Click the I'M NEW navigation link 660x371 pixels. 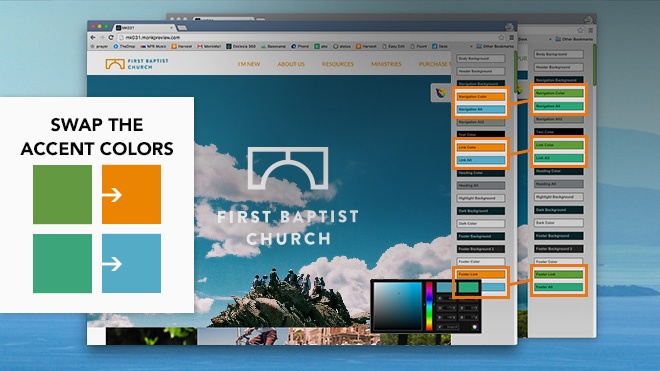click(x=249, y=64)
